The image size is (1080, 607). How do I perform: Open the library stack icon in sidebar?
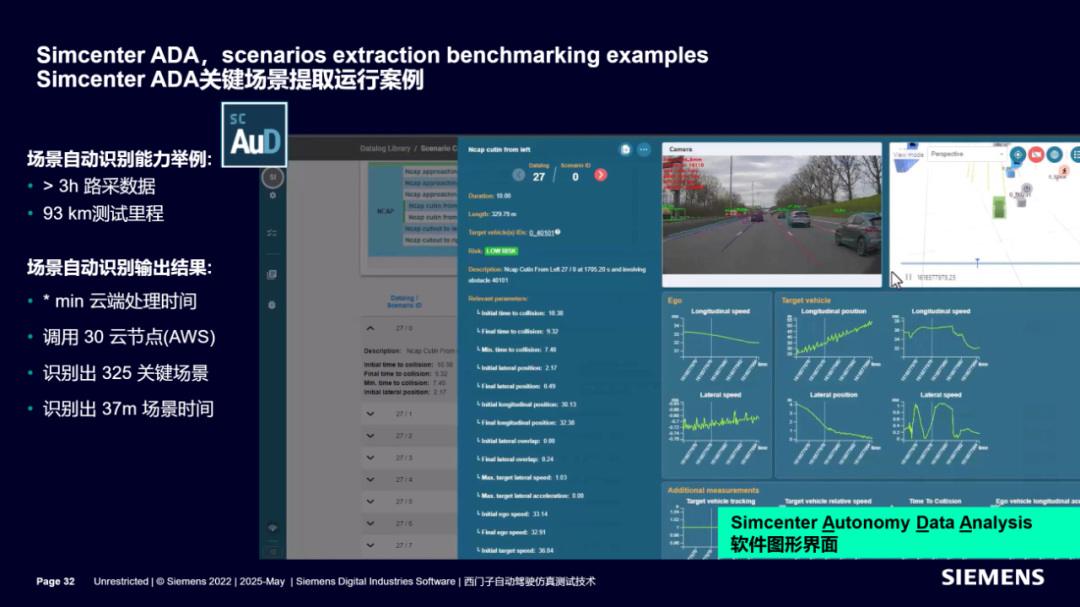(272, 274)
